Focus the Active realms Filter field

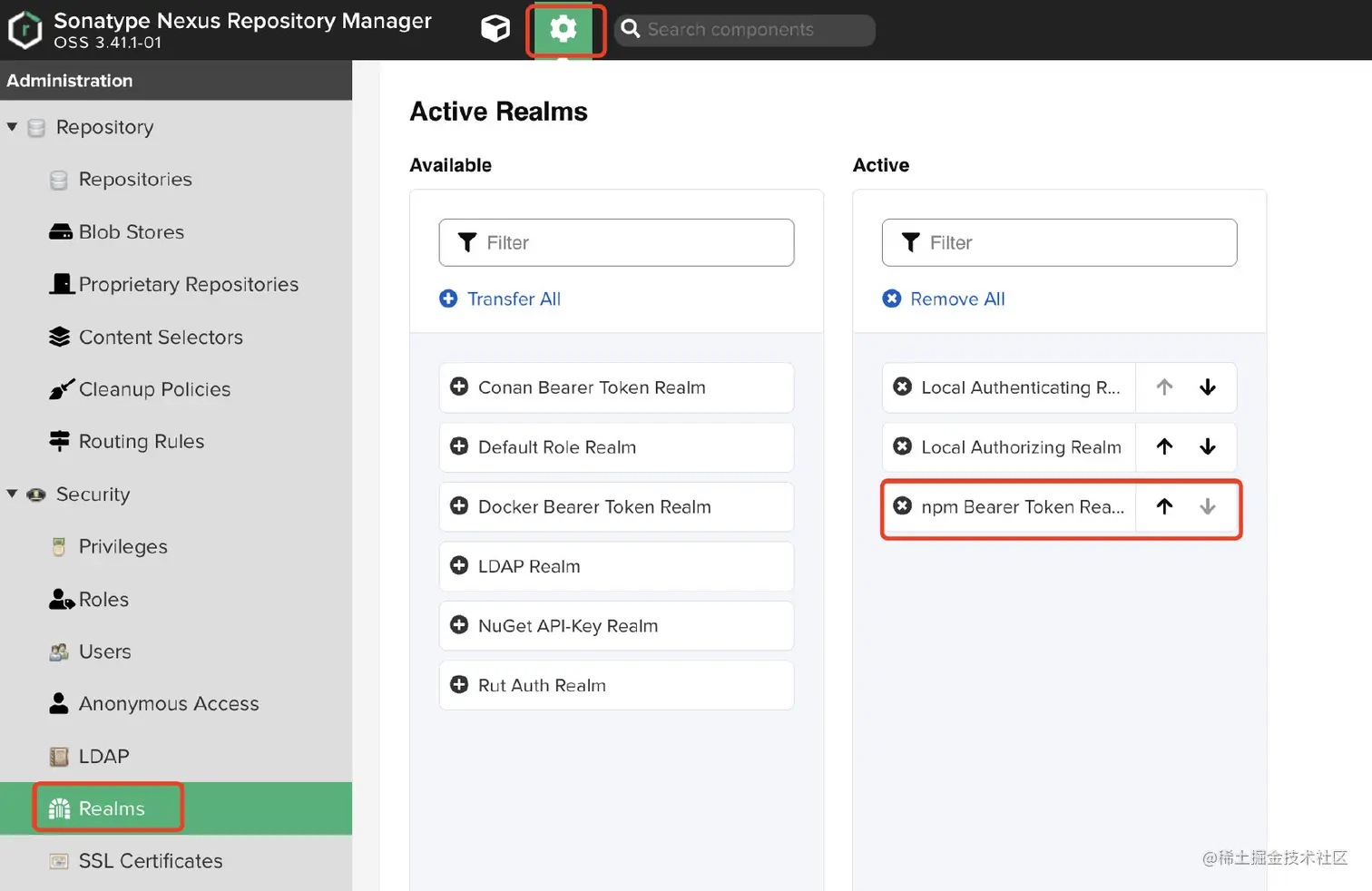[1071, 242]
